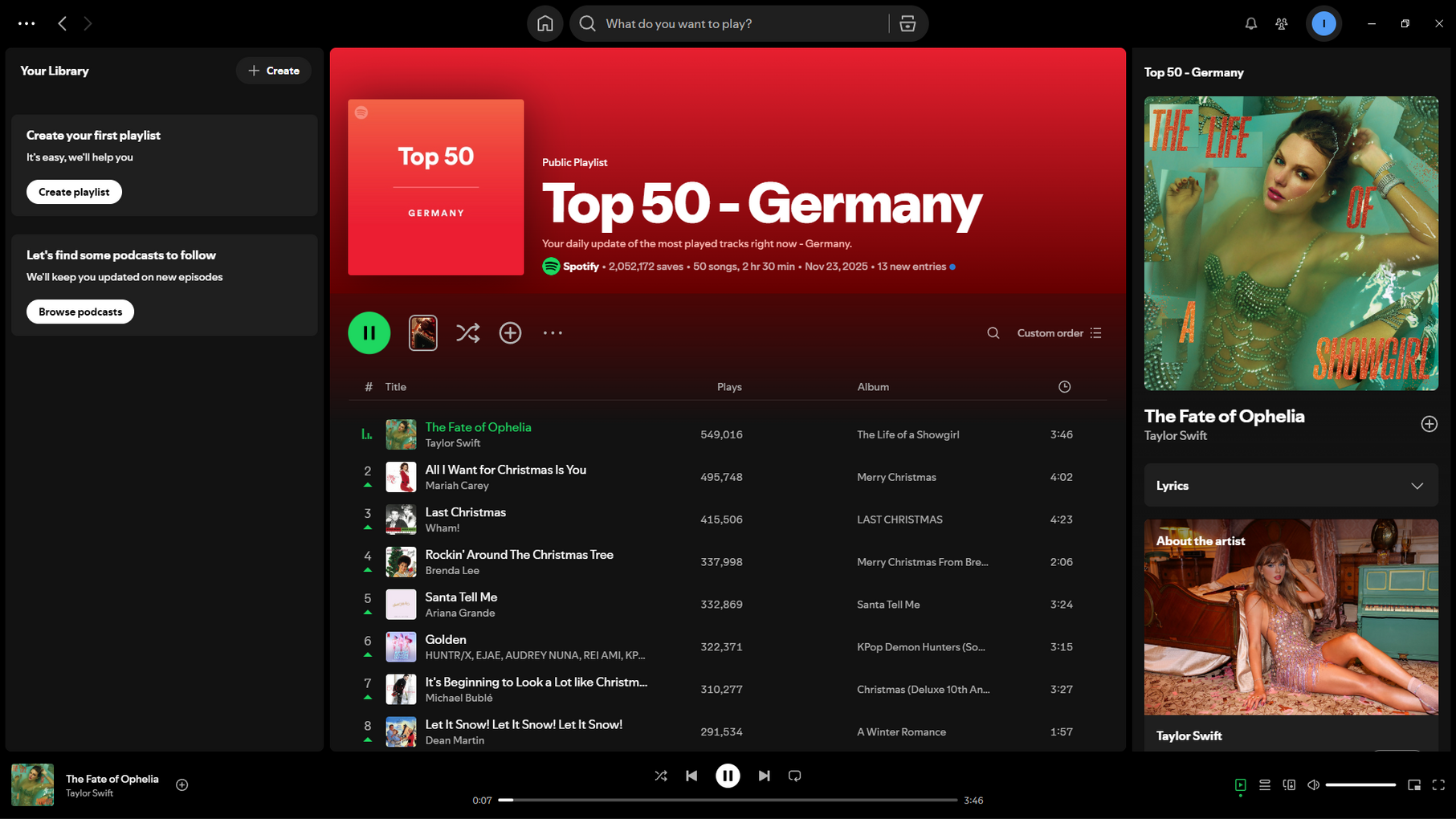Mute the volume

[1313, 784]
